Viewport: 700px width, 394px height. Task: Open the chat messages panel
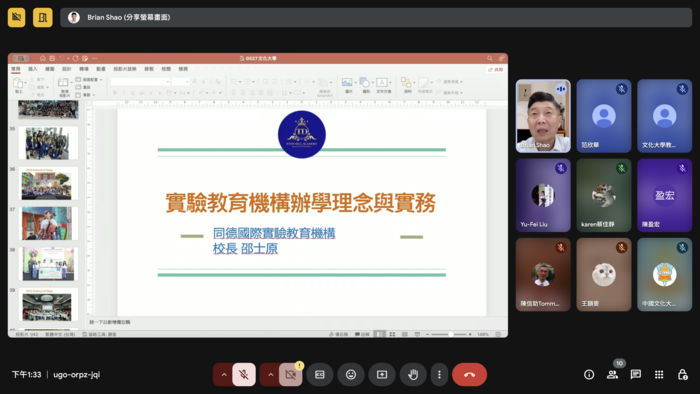point(636,374)
